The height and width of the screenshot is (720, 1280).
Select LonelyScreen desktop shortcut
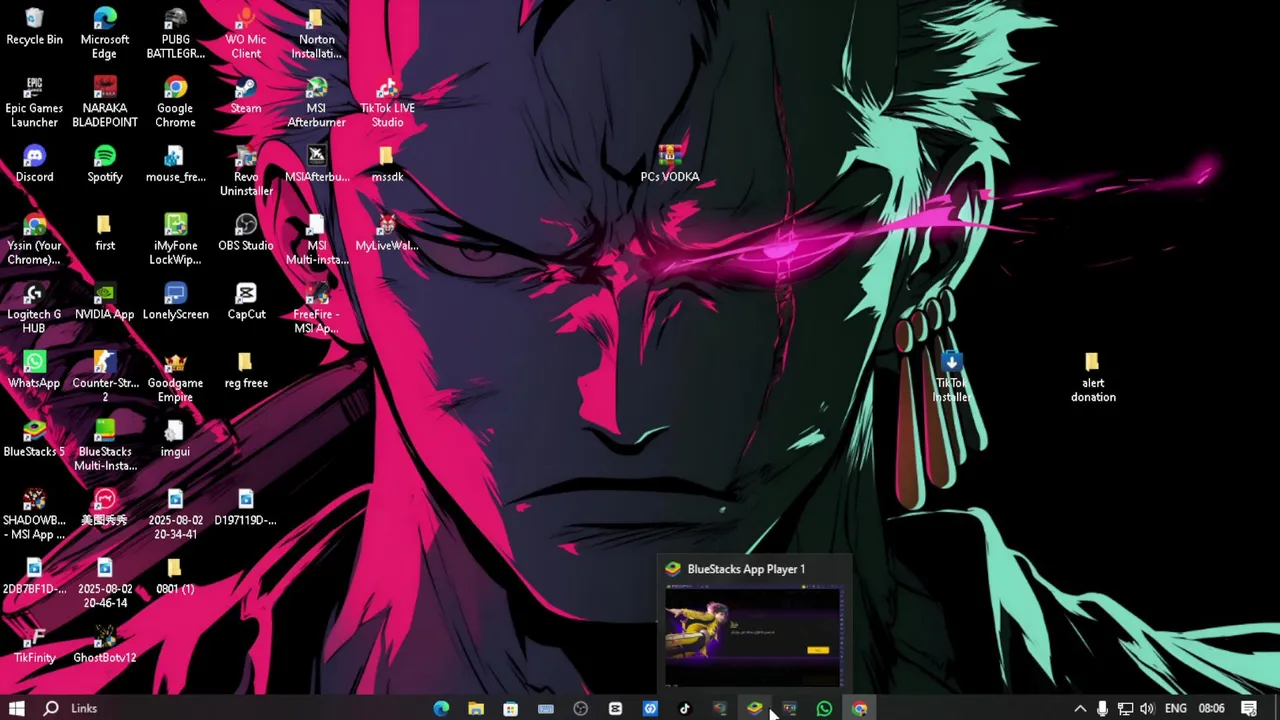[175, 302]
